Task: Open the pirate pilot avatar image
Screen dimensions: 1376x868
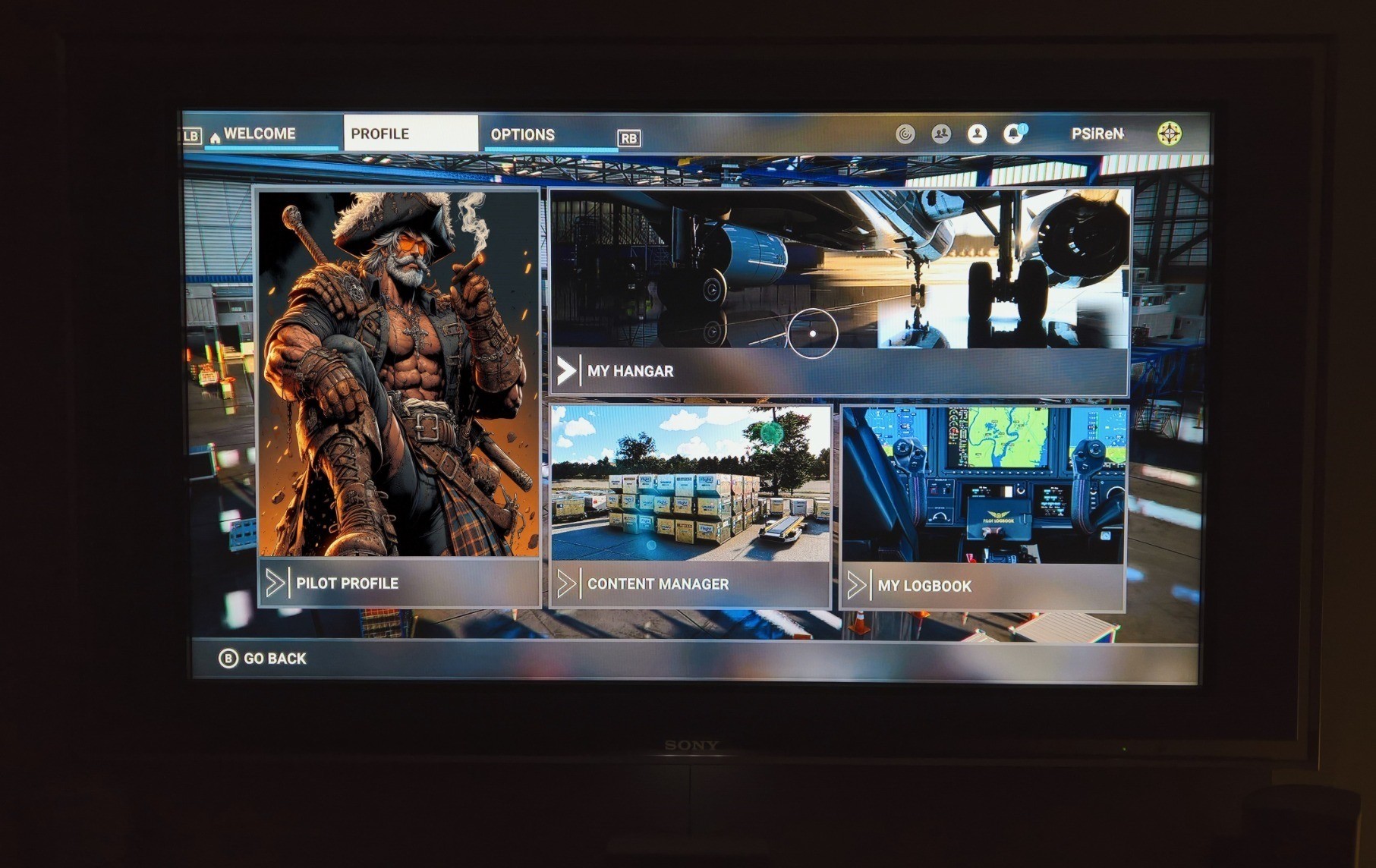Action: pyautogui.click(x=399, y=374)
